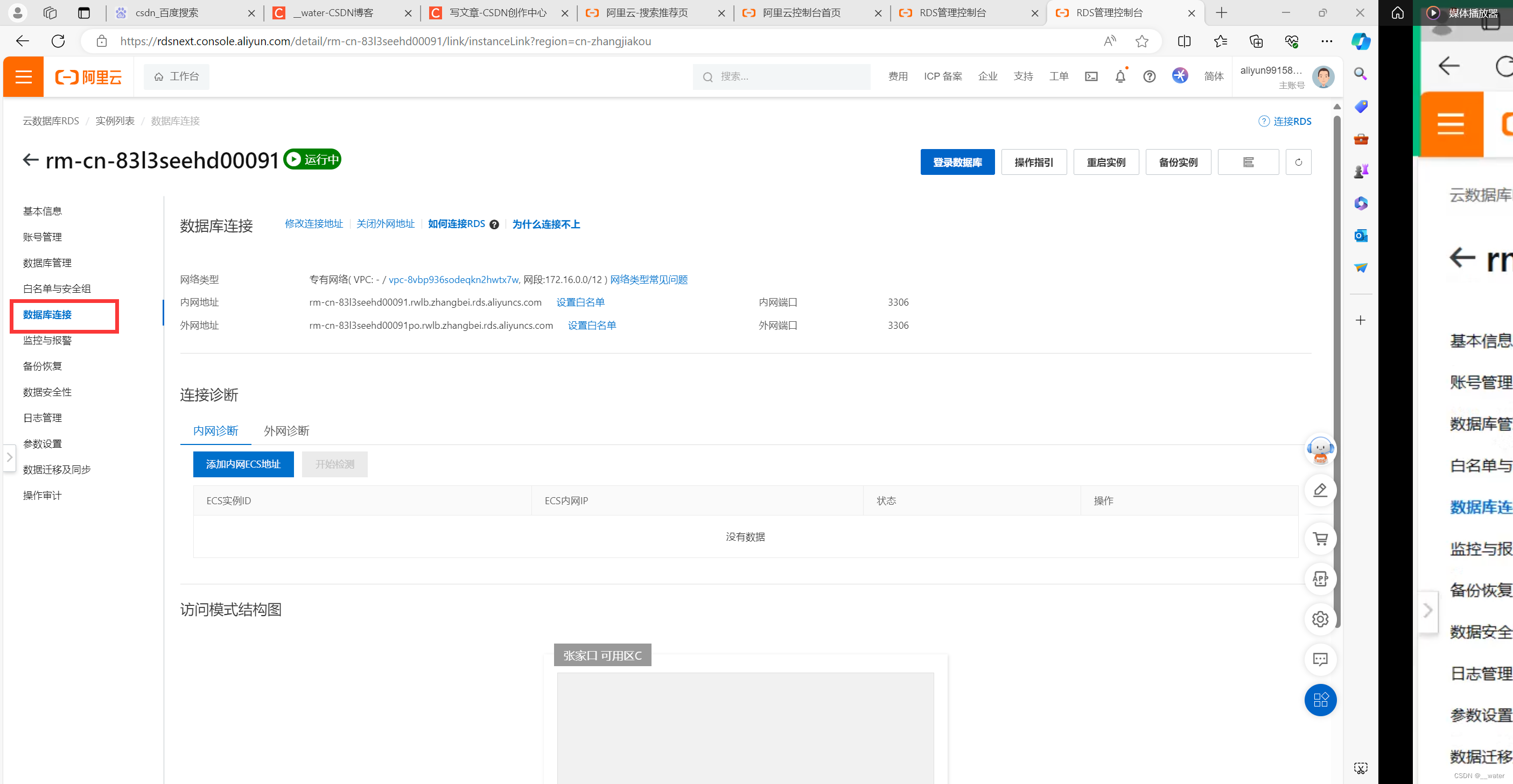The width and height of the screenshot is (1513, 784).
Task: Open Edge Copilot icon
Action: [x=1360, y=41]
